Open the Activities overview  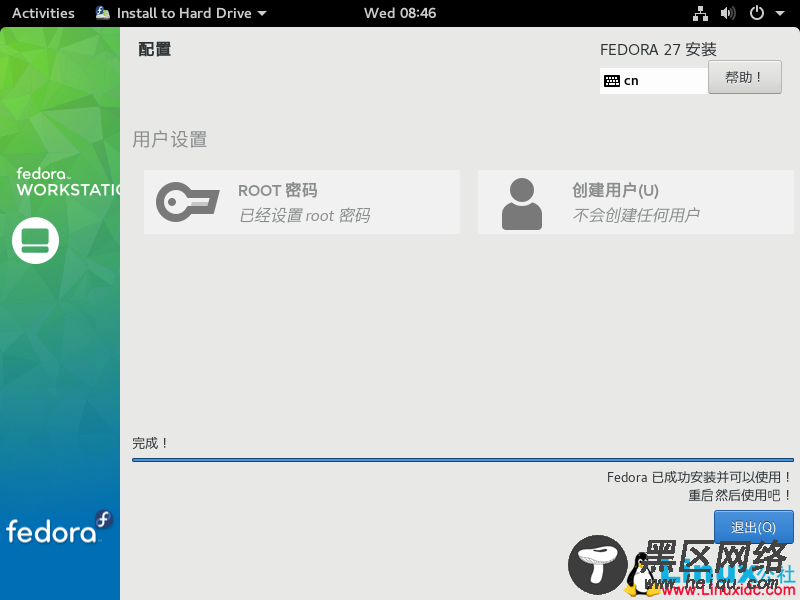click(43, 13)
